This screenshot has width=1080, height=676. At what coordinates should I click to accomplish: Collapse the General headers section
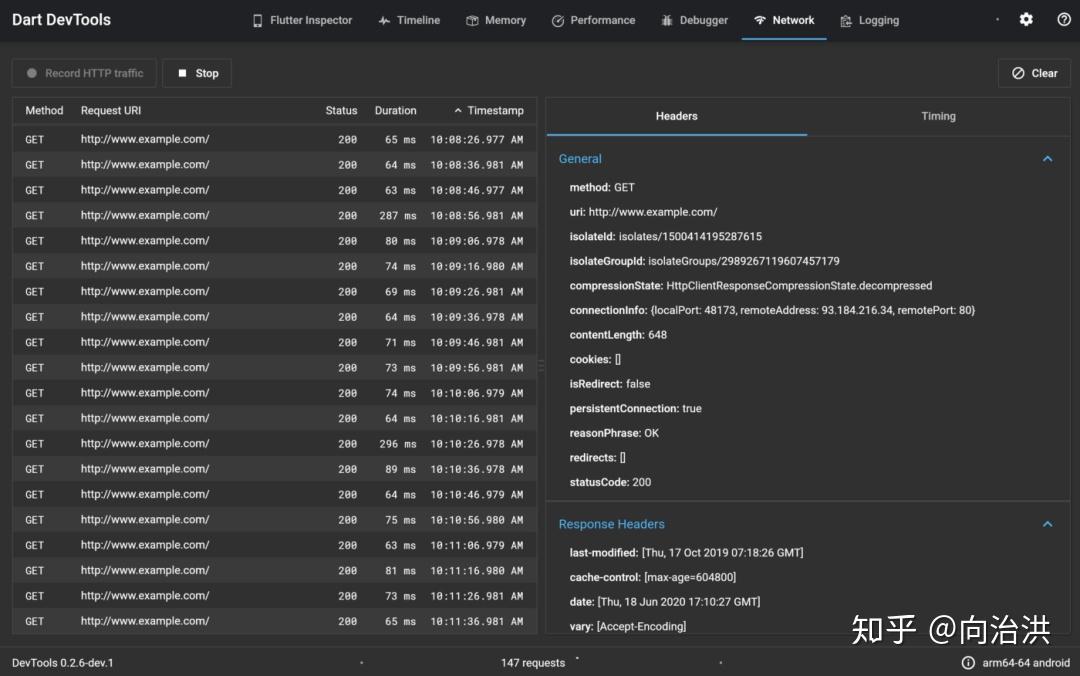pos(1047,158)
